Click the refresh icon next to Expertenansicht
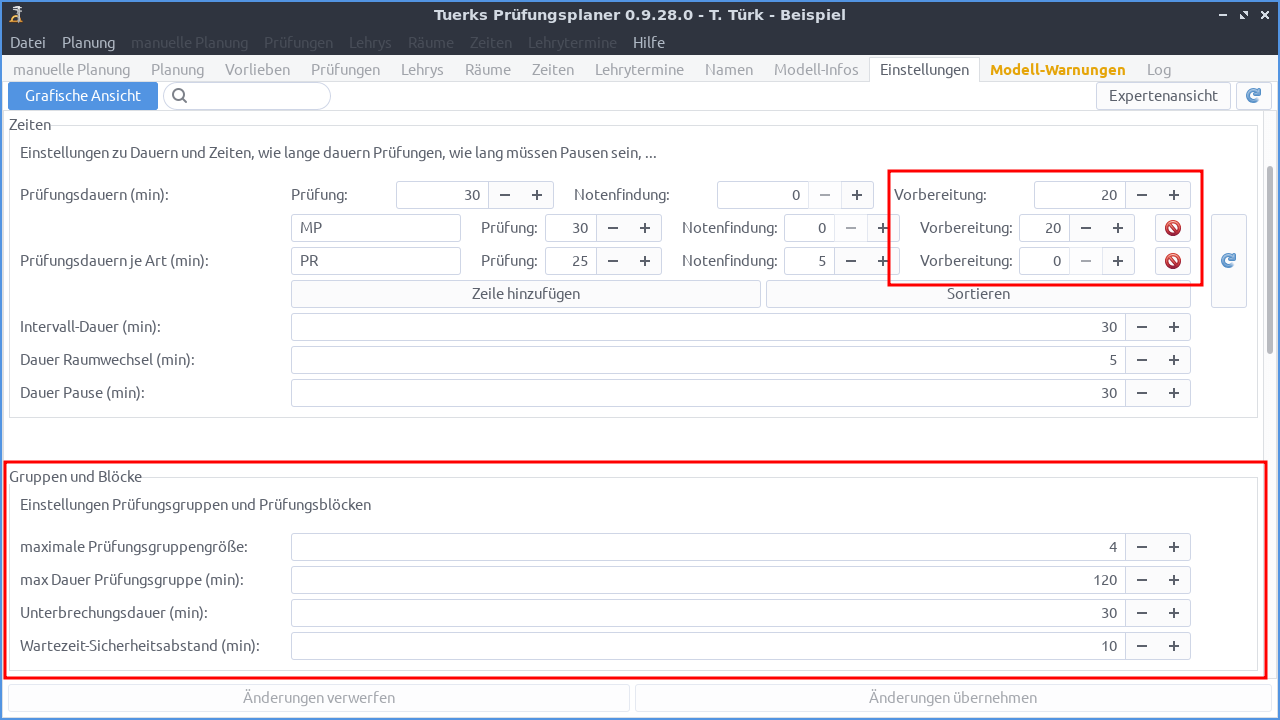The height and width of the screenshot is (720, 1280). pyautogui.click(x=1253, y=96)
